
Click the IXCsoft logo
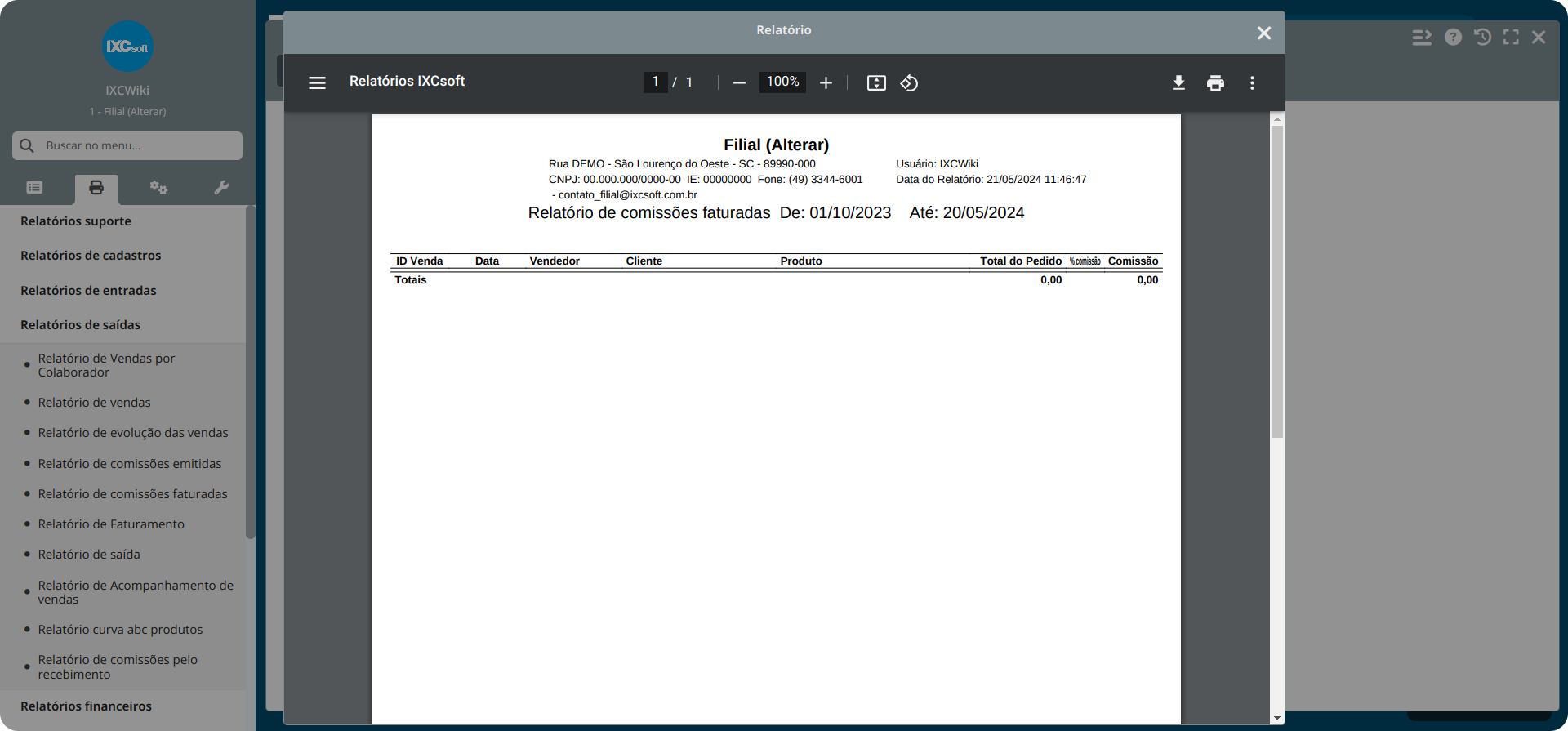pos(127,47)
